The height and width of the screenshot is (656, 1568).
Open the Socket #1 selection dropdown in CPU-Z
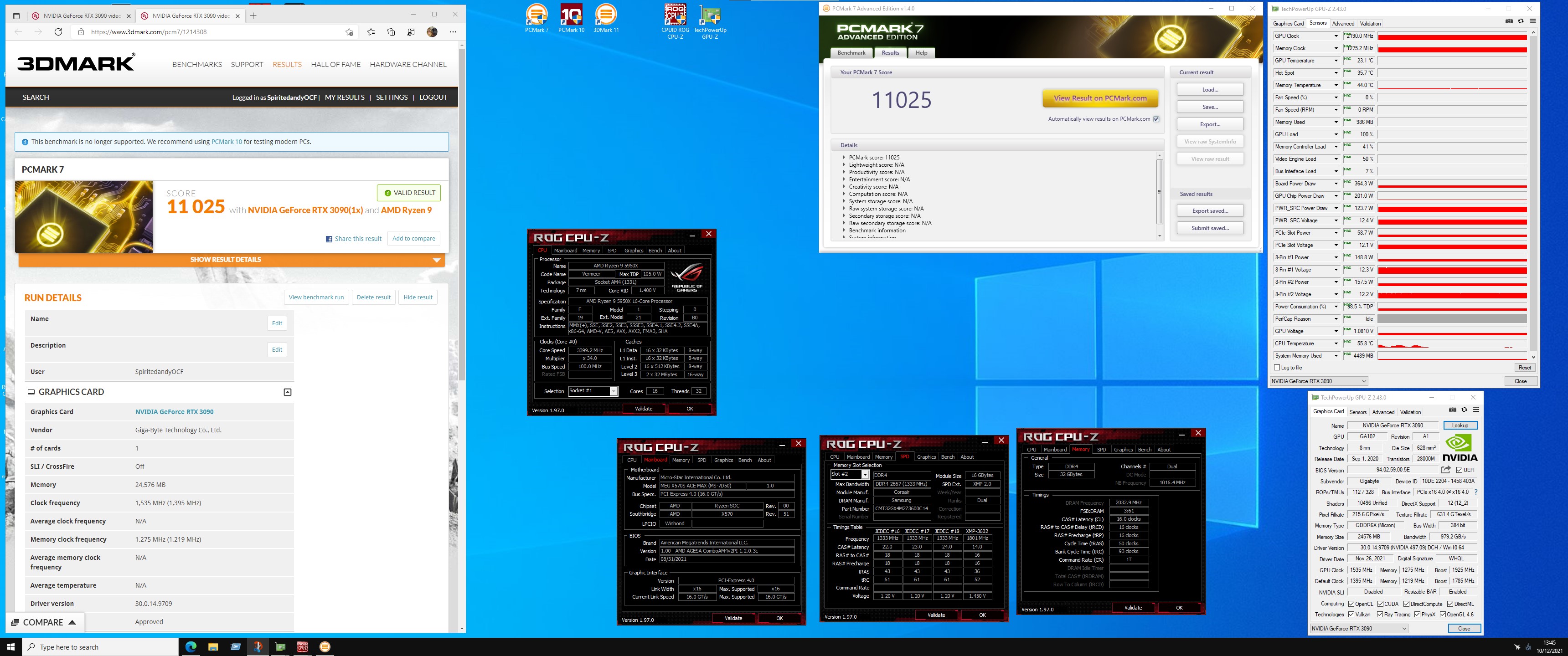click(593, 391)
